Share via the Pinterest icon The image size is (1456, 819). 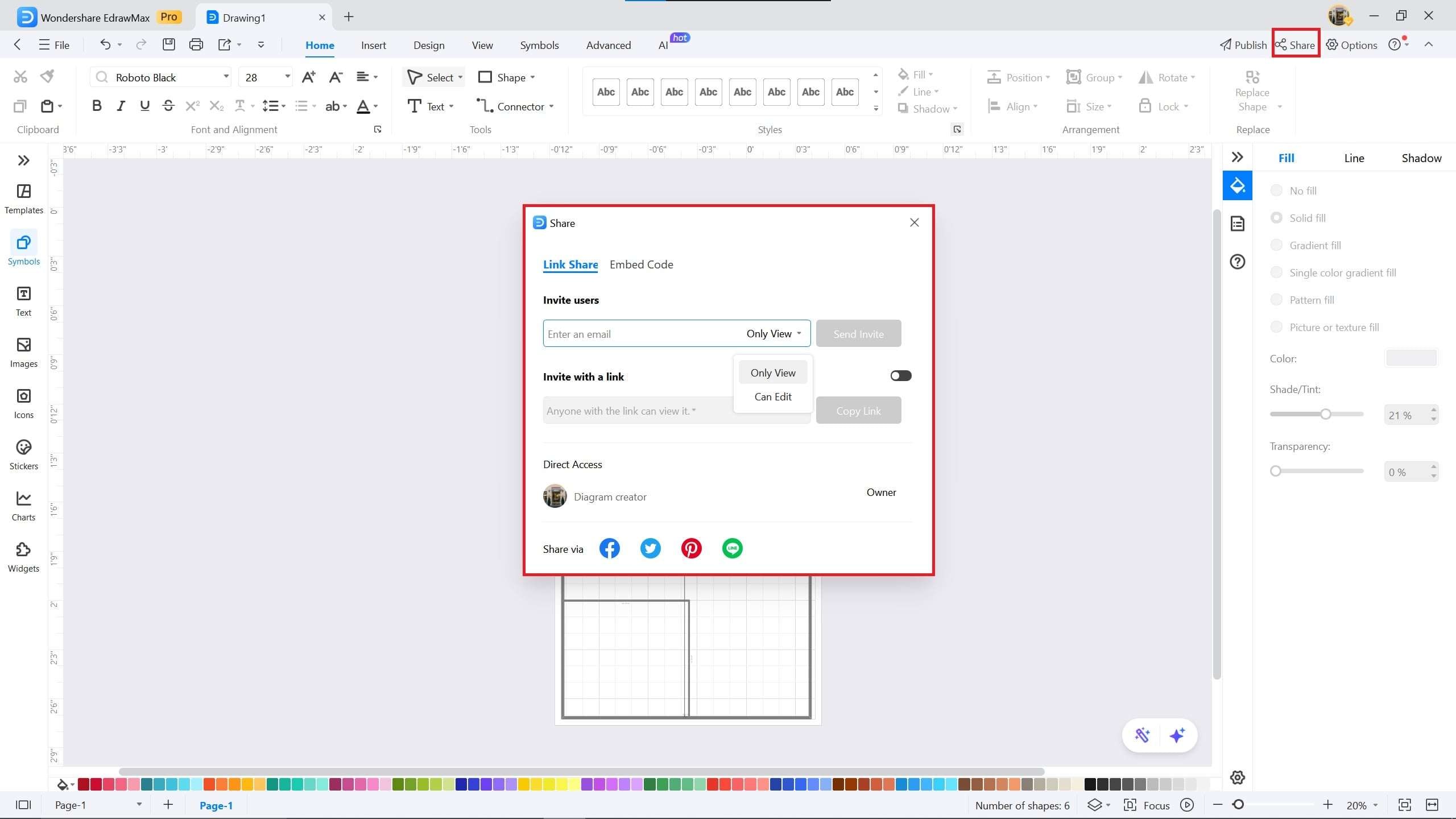coord(691,548)
